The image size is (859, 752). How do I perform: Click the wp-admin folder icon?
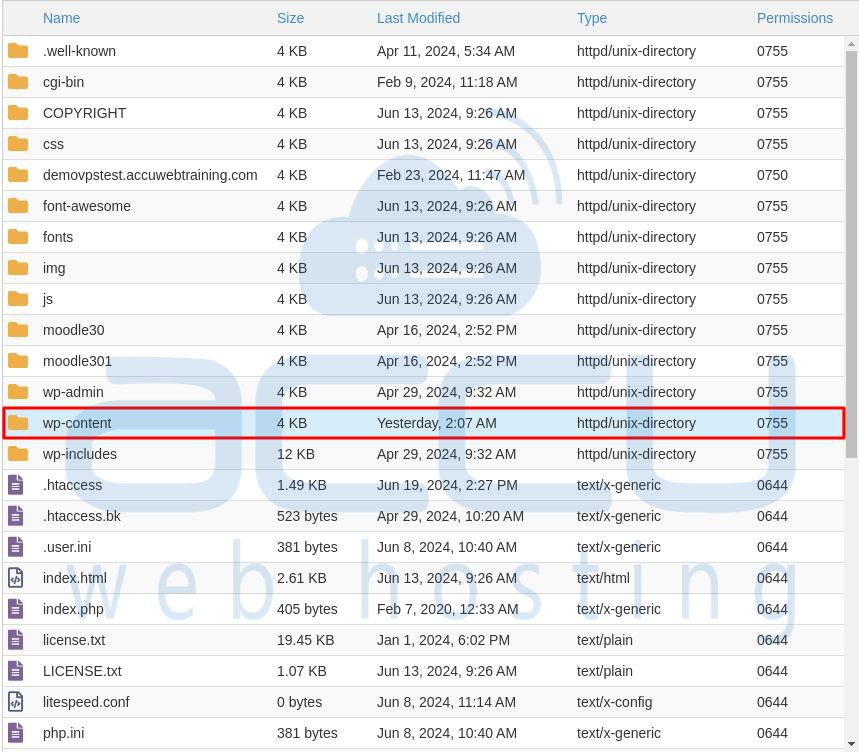pyautogui.click(x=18, y=392)
